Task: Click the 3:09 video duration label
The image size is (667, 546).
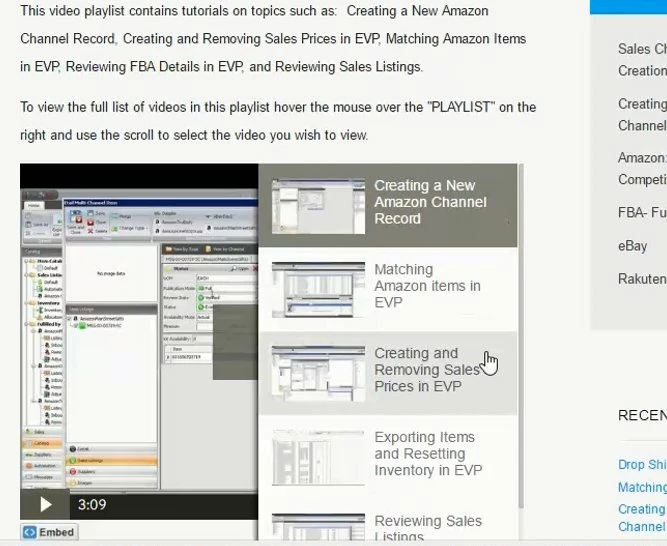Action: coord(92,505)
